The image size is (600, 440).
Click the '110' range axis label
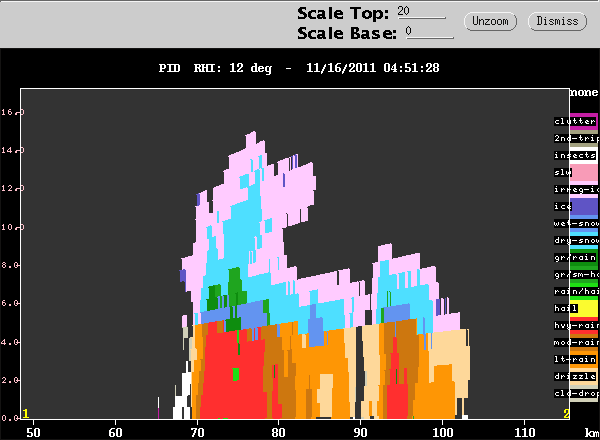click(524, 432)
